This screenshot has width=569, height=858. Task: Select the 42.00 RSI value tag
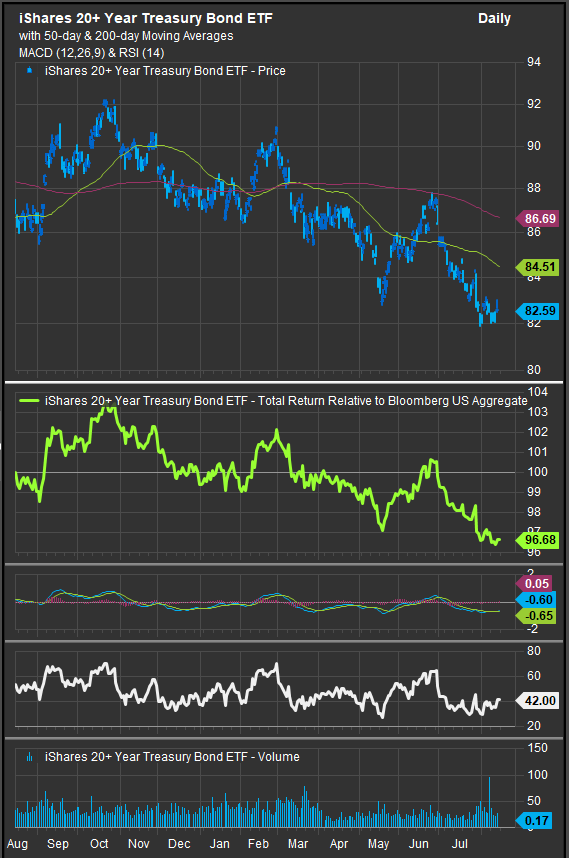click(537, 701)
